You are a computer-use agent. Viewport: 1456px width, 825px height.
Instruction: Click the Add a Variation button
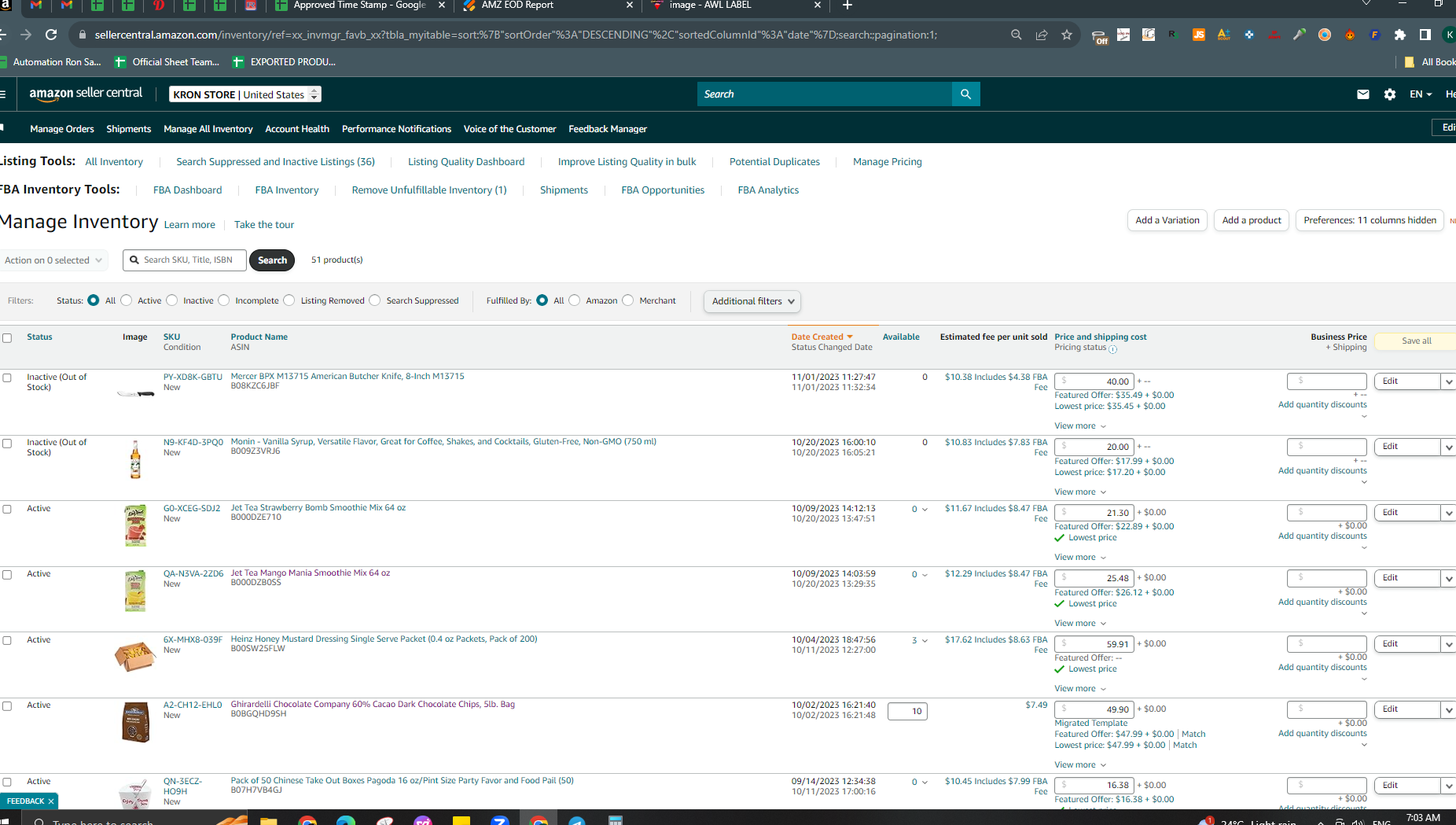click(x=1167, y=220)
